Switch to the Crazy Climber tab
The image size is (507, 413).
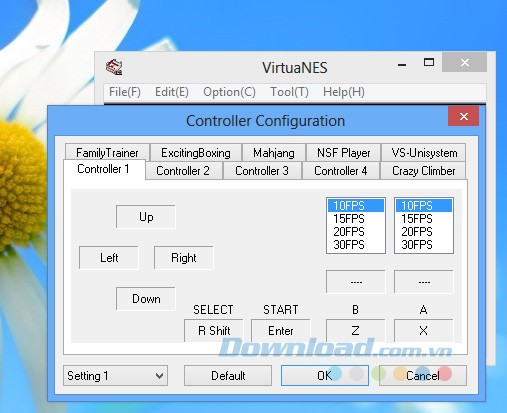point(423,171)
